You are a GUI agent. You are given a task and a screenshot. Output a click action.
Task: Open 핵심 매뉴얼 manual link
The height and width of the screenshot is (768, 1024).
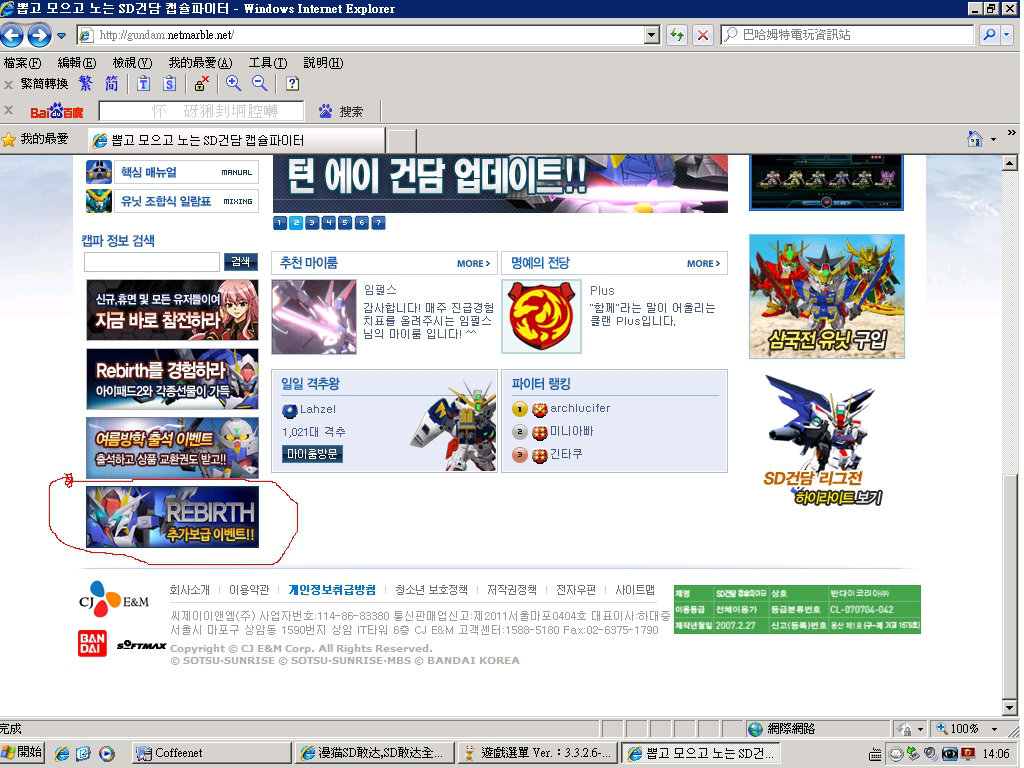[x=172, y=172]
